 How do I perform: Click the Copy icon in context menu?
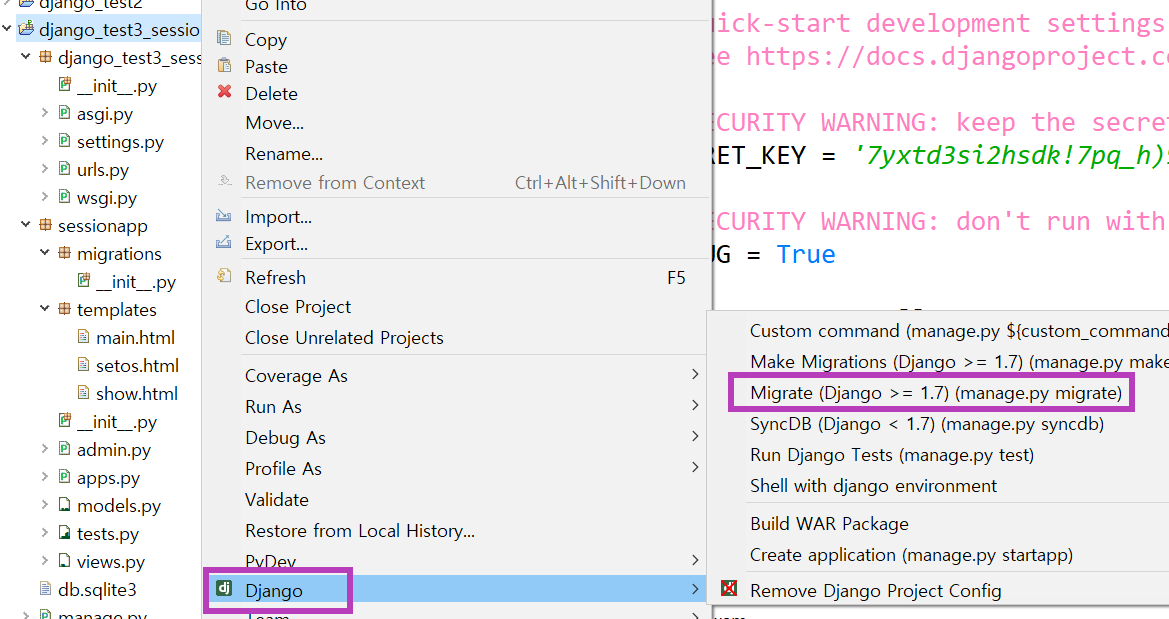[x=224, y=38]
